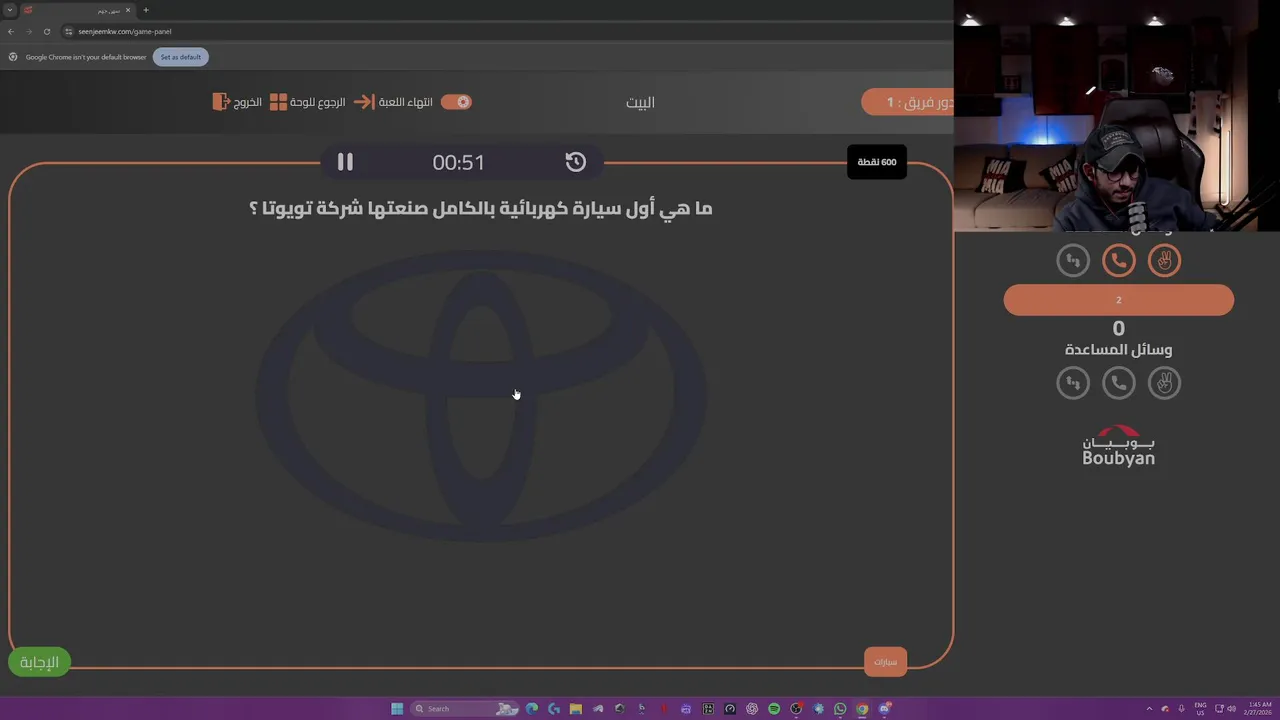Use the grey lifeline icon above the team bar
This screenshot has width=1280, height=720.
[x=1073, y=261]
